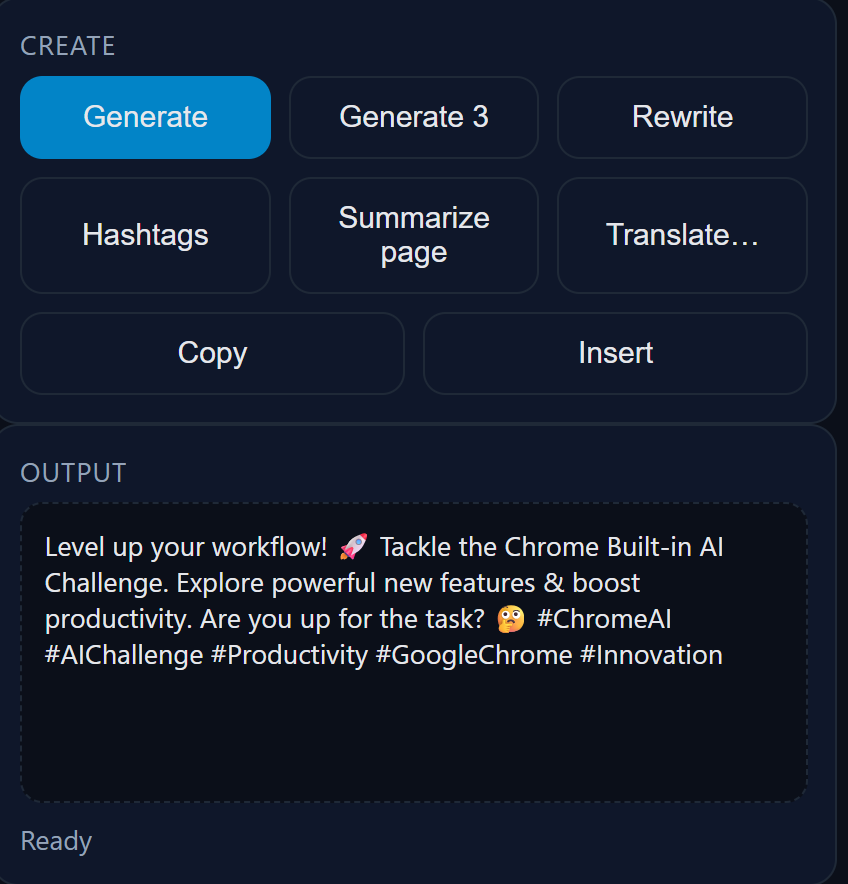Click the "Level up your workflow!" sentence
The height and width of the screenshot is (884, 848).
coord(186,547)
